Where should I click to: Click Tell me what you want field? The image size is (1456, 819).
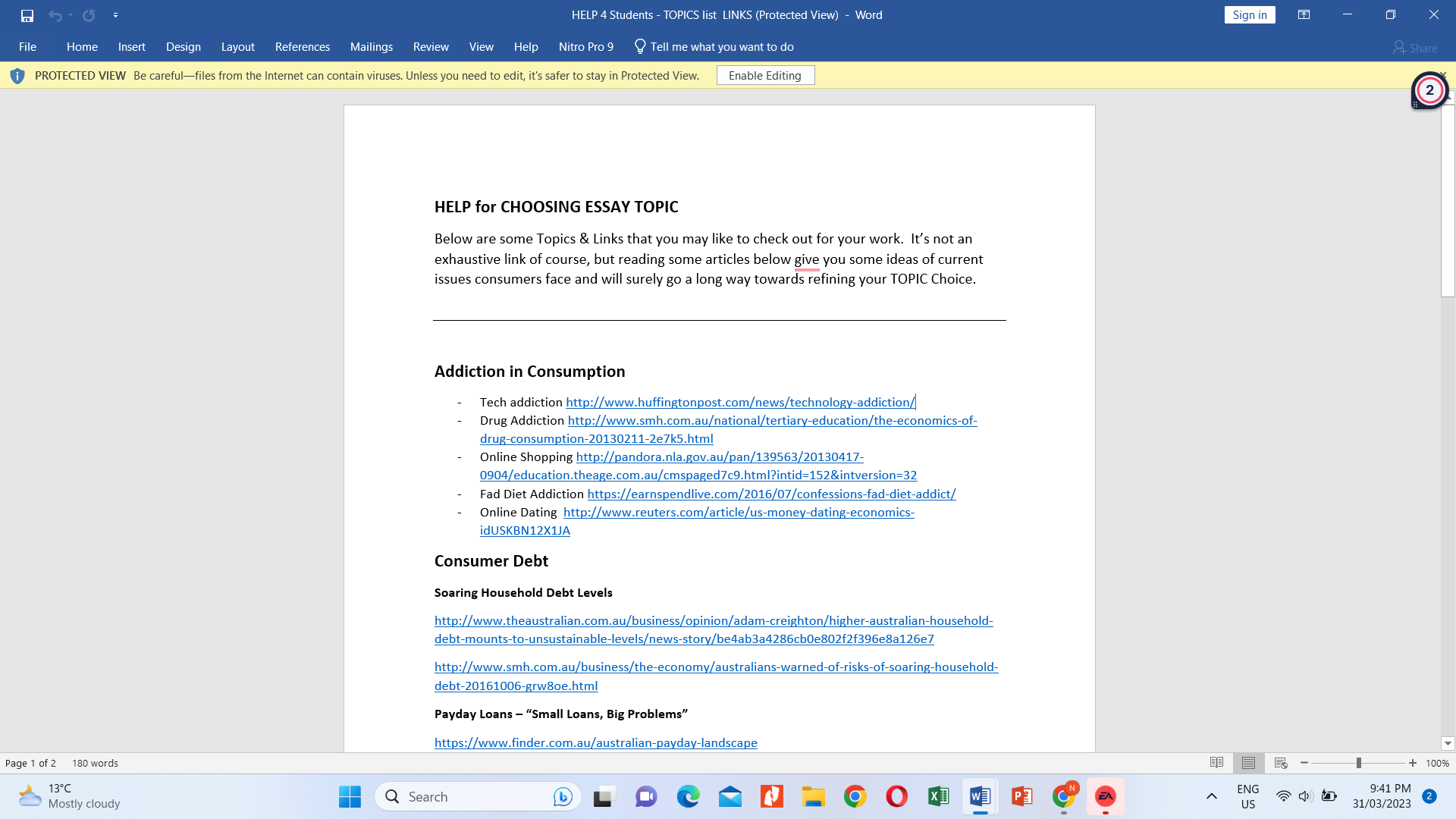tap(721, 47)
